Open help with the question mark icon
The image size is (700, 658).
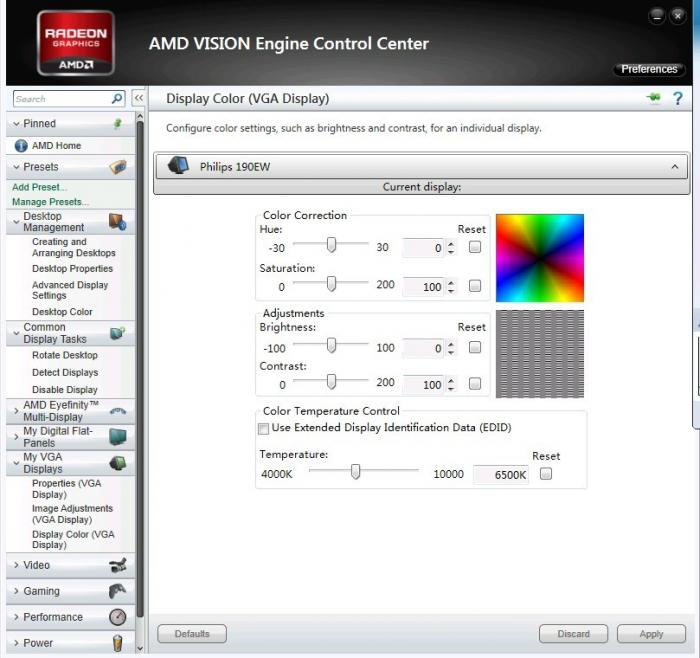click(678, 98)
